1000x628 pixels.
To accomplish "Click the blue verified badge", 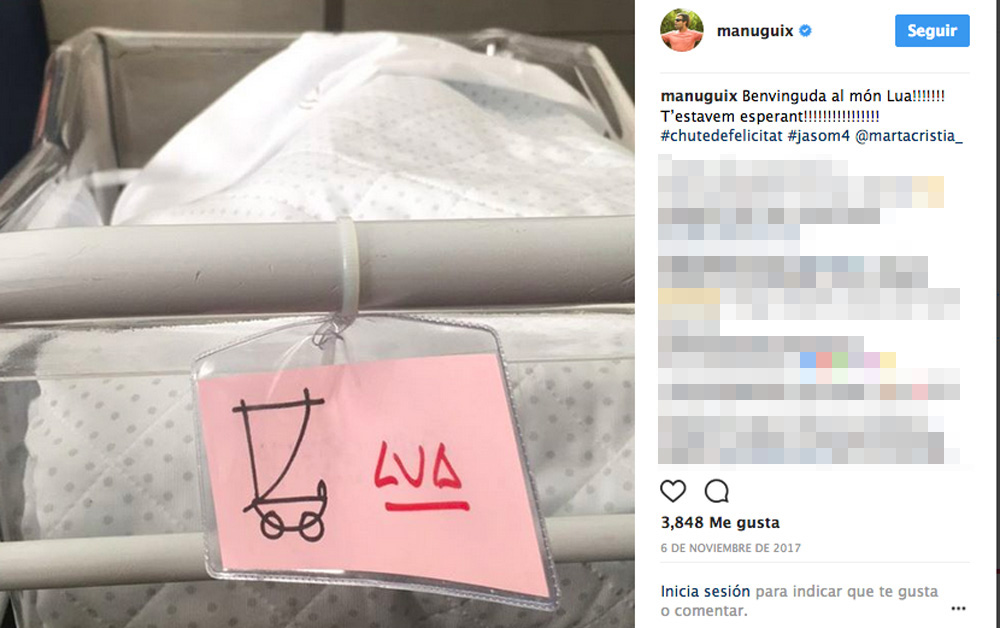I will [805, 31].
